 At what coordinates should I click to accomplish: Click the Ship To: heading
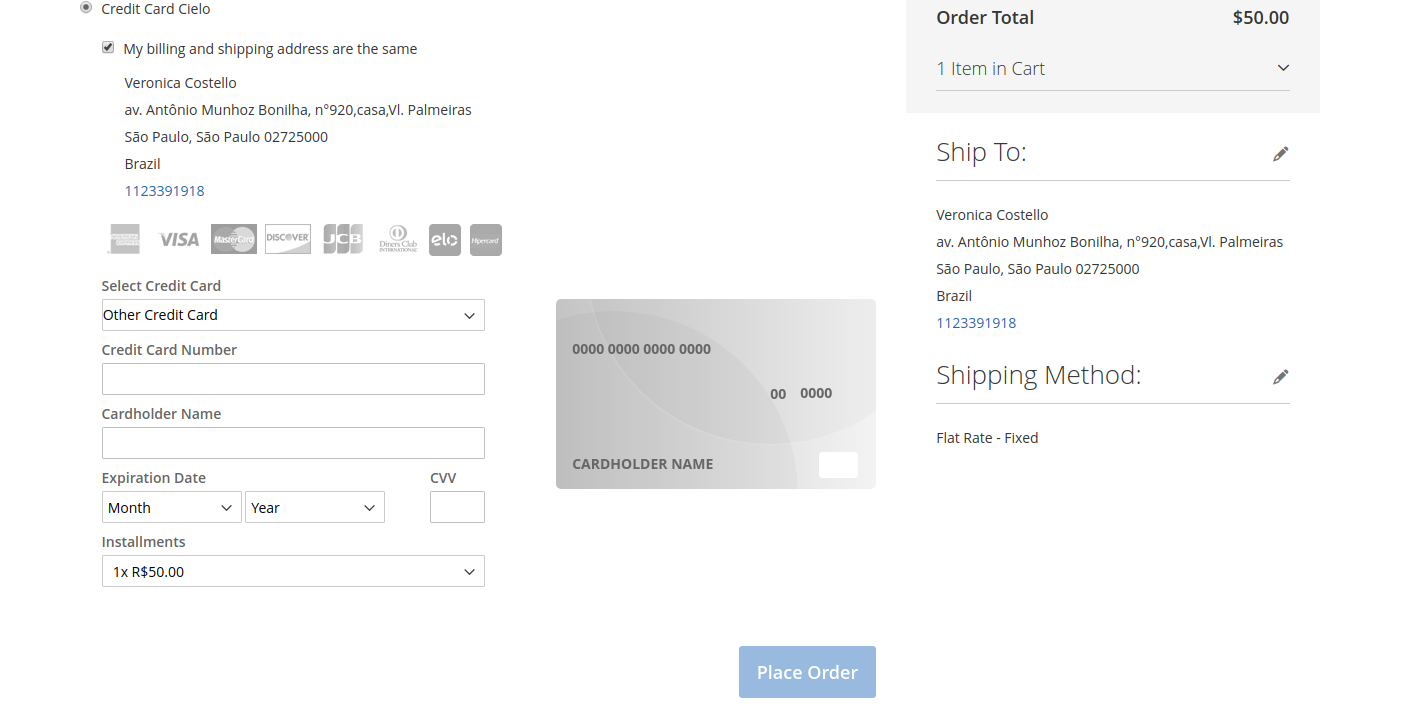[981, 152]
